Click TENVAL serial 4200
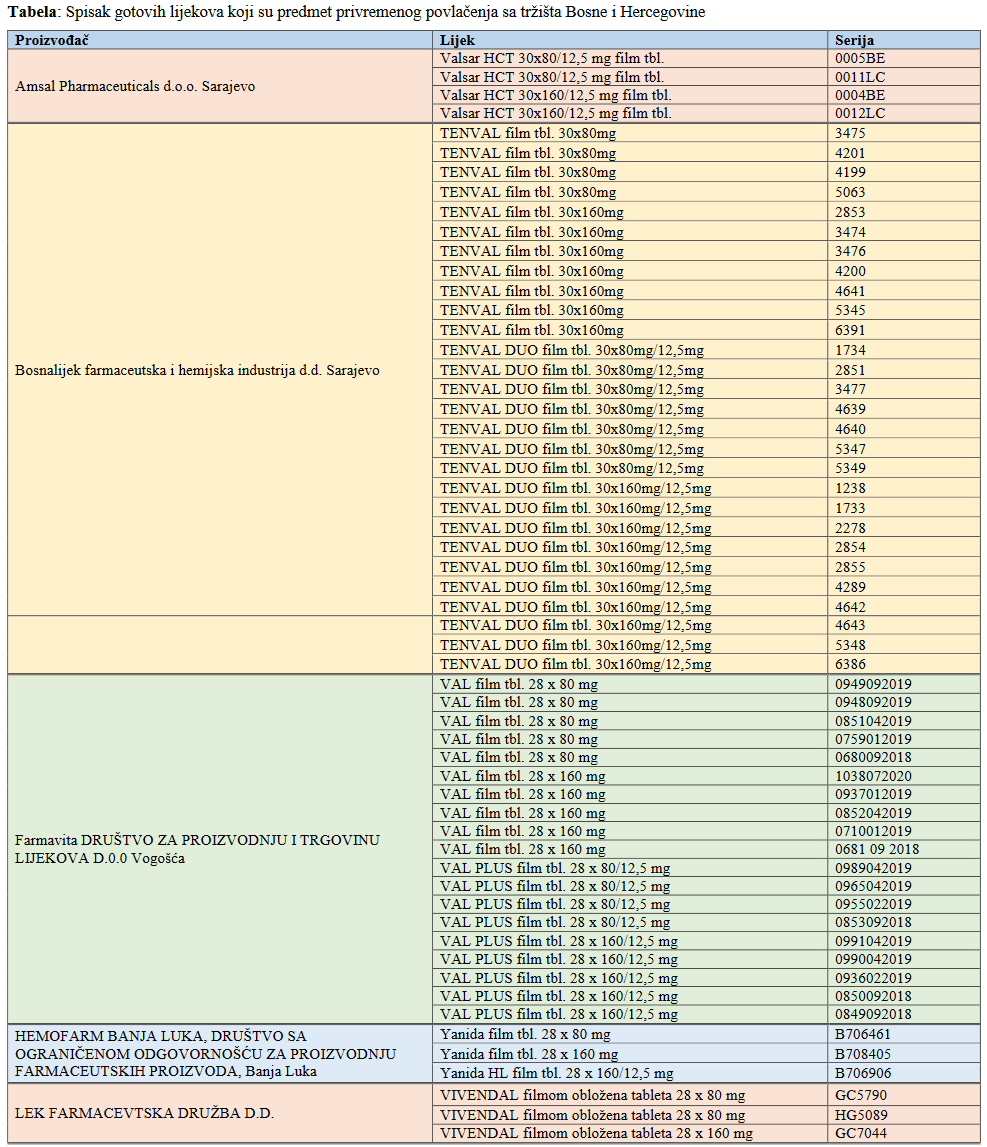Viewport: 987px width, 1147px height. [850, 271]
